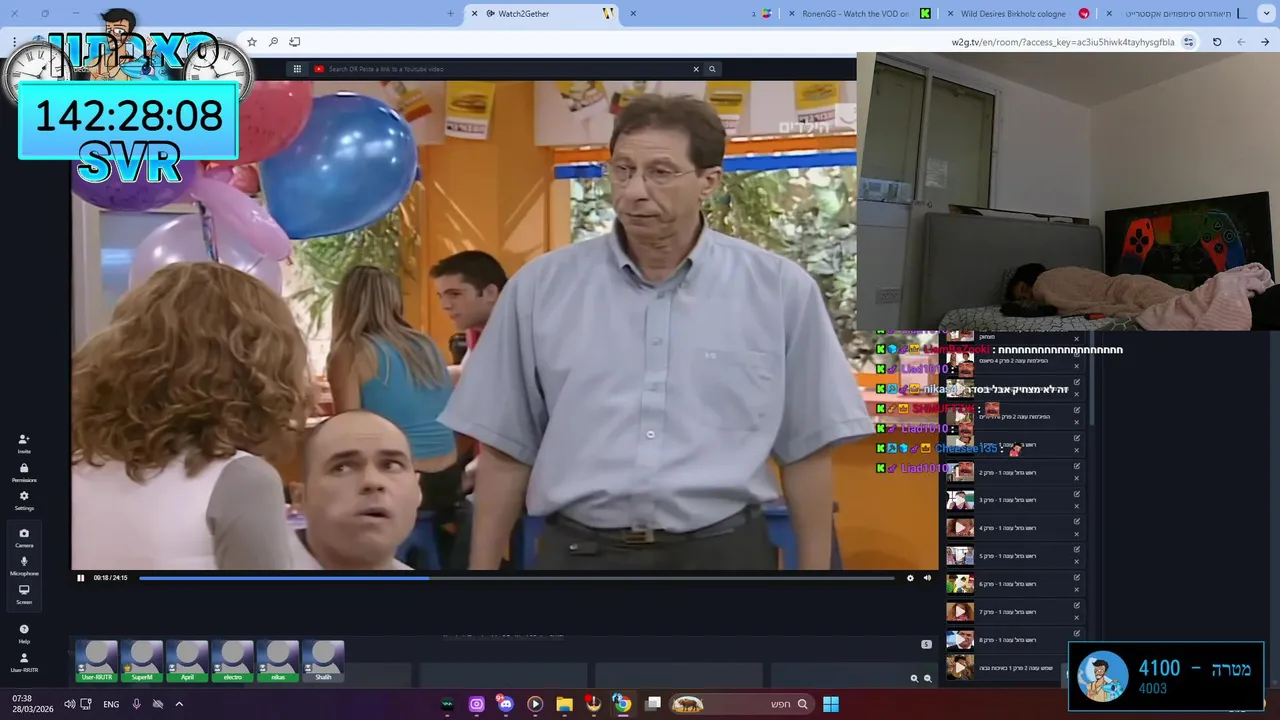This screenshot has width=1280, height=720.
Task: Close the Wild Desires Birkholz cologne tab
Action: pyautogui.click(x=949, y=14)
